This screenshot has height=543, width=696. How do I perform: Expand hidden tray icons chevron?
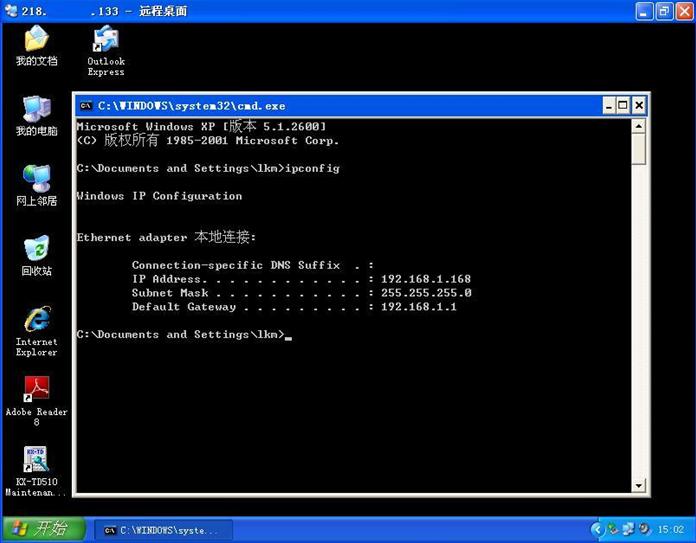point(597,529)
